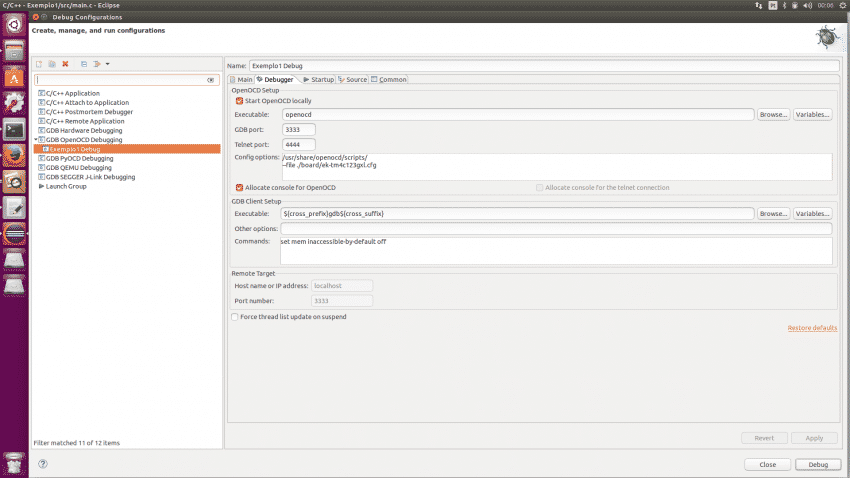Click the Duplicate launch configuration icon

coord(52,64)
